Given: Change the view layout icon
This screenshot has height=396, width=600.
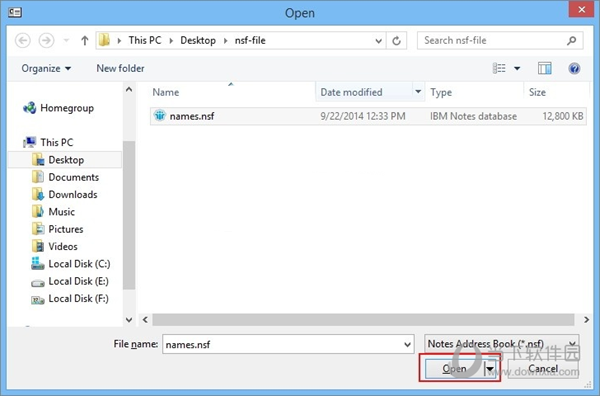Looking at the screenshot, I should pyautogui.click(x=499, y=68).
